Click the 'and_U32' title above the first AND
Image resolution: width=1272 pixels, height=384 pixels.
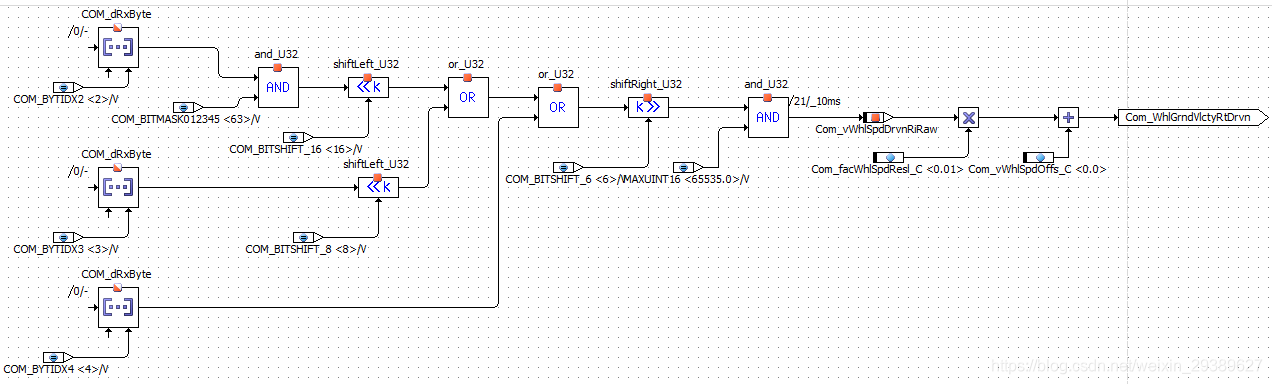[276, 54]
